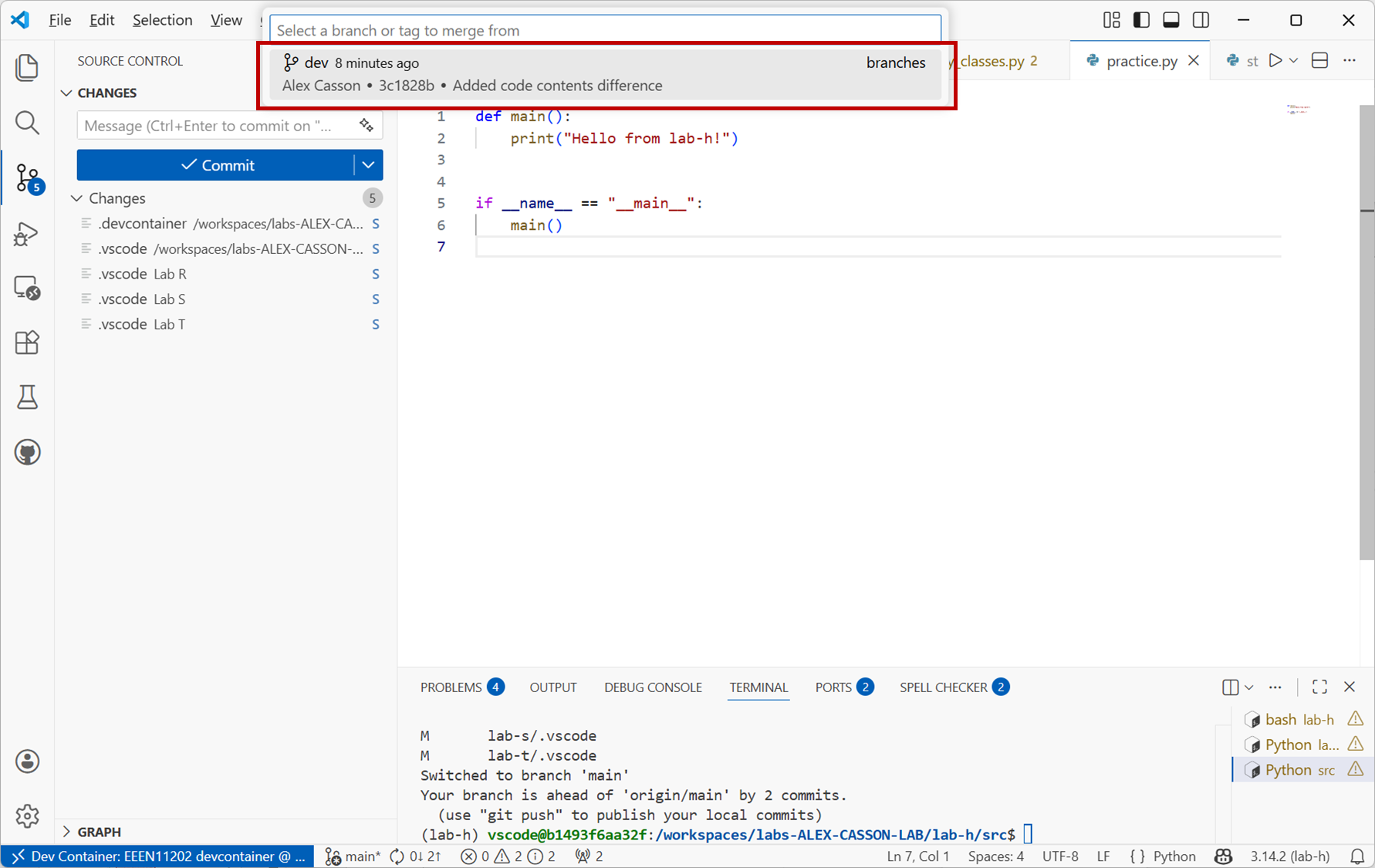Open the Remote Explorer icon
The width and height of the screenshot is (1375, 868).
click(27, 288)
